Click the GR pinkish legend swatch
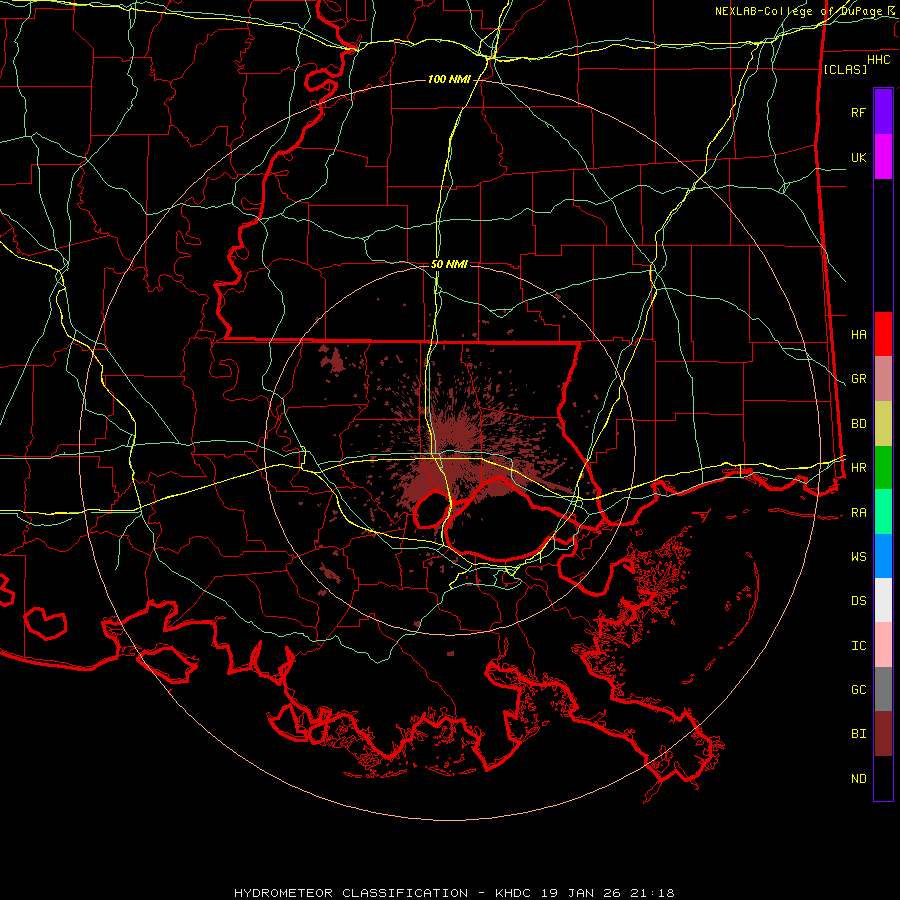 point(883,379)
